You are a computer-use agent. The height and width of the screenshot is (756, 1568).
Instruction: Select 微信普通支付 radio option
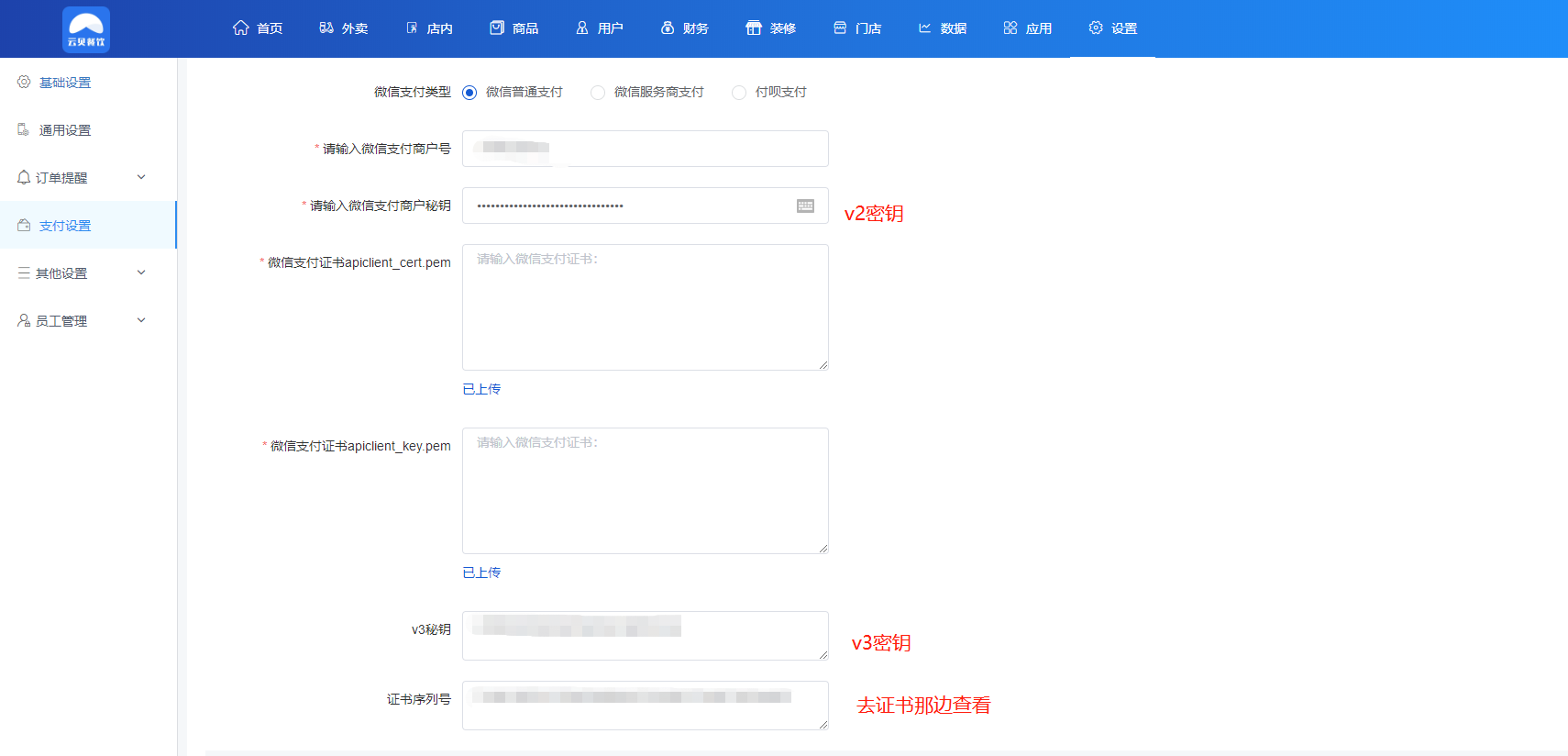(469, 92)
